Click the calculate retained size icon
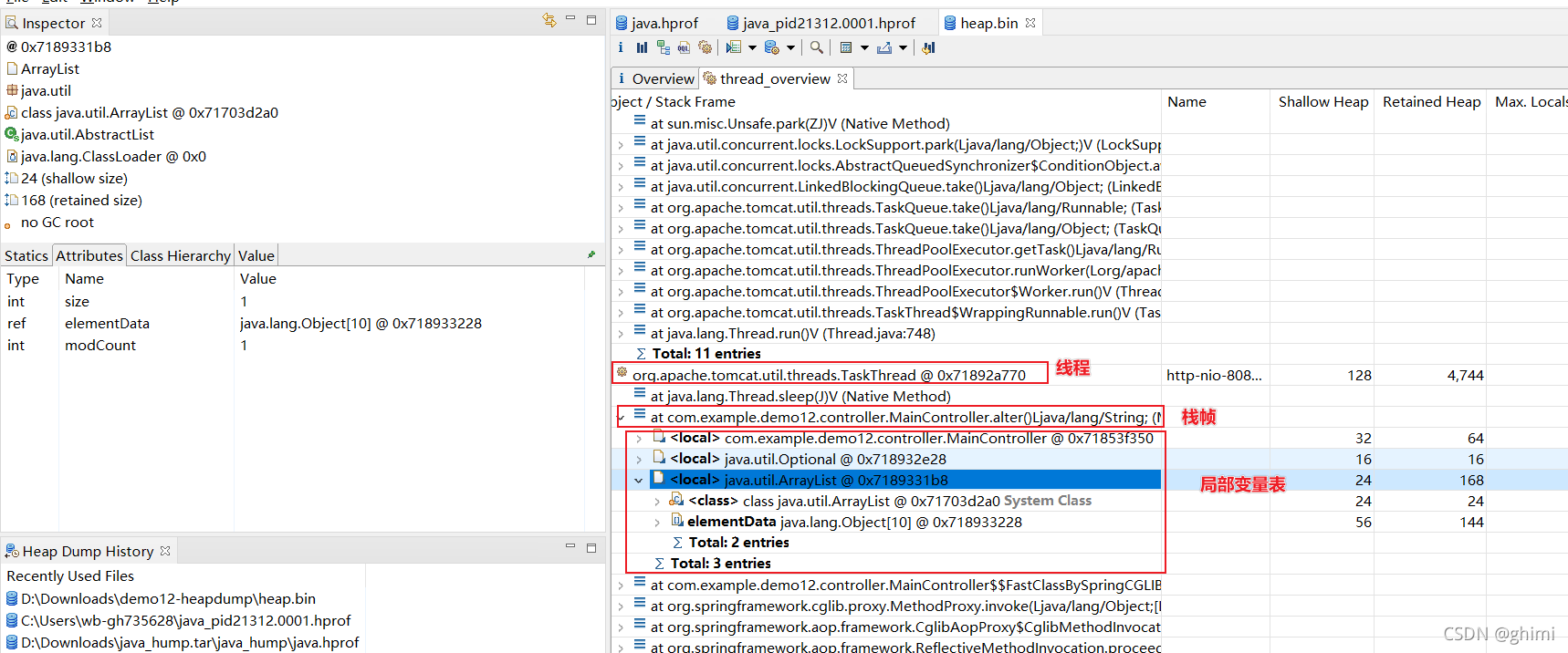The height and width of the screenshot is (653, 1568). tap(846, 47)
